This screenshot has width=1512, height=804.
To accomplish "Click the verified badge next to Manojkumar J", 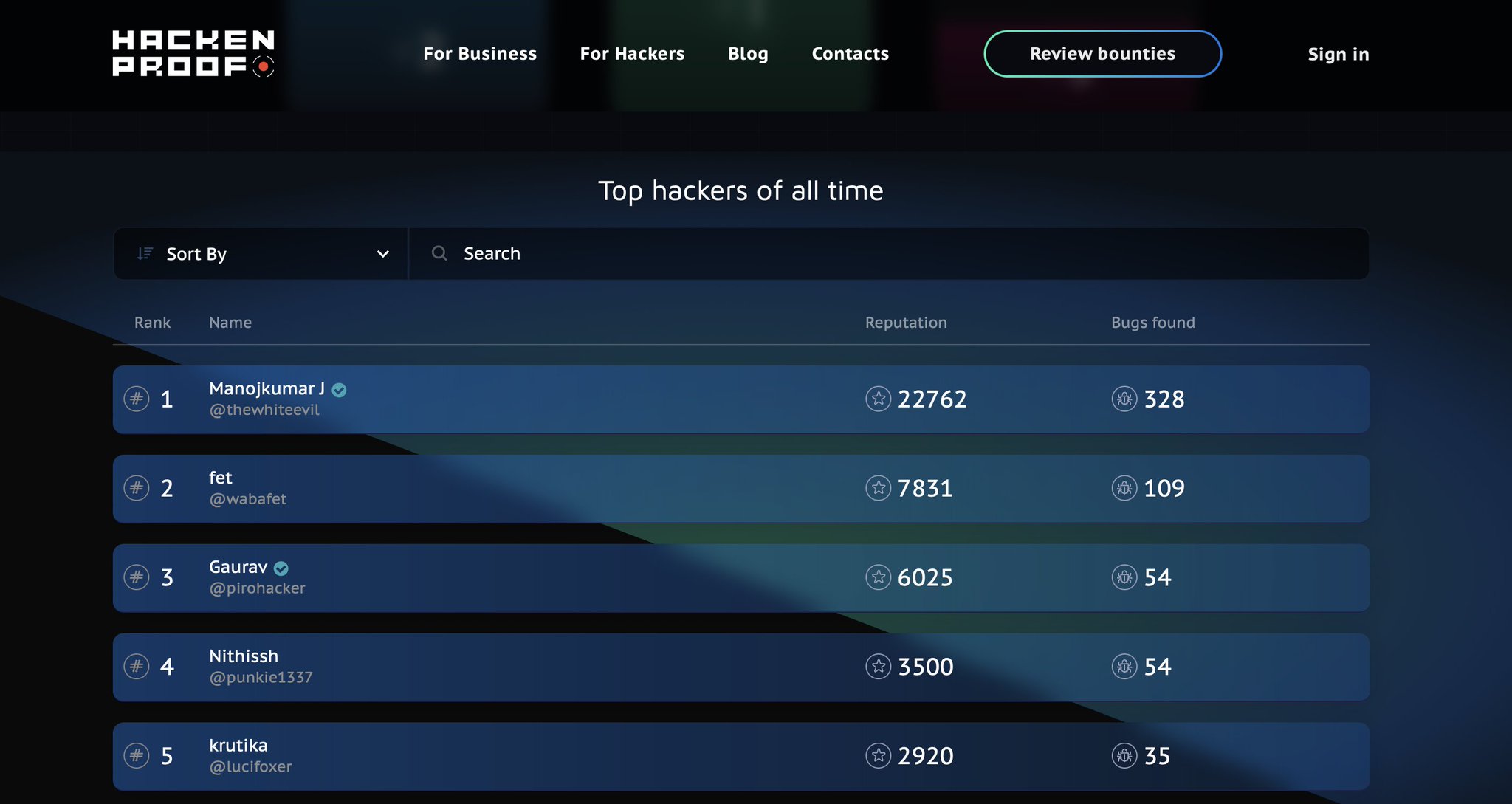I will pyautogui.click(x=339, y=390).
